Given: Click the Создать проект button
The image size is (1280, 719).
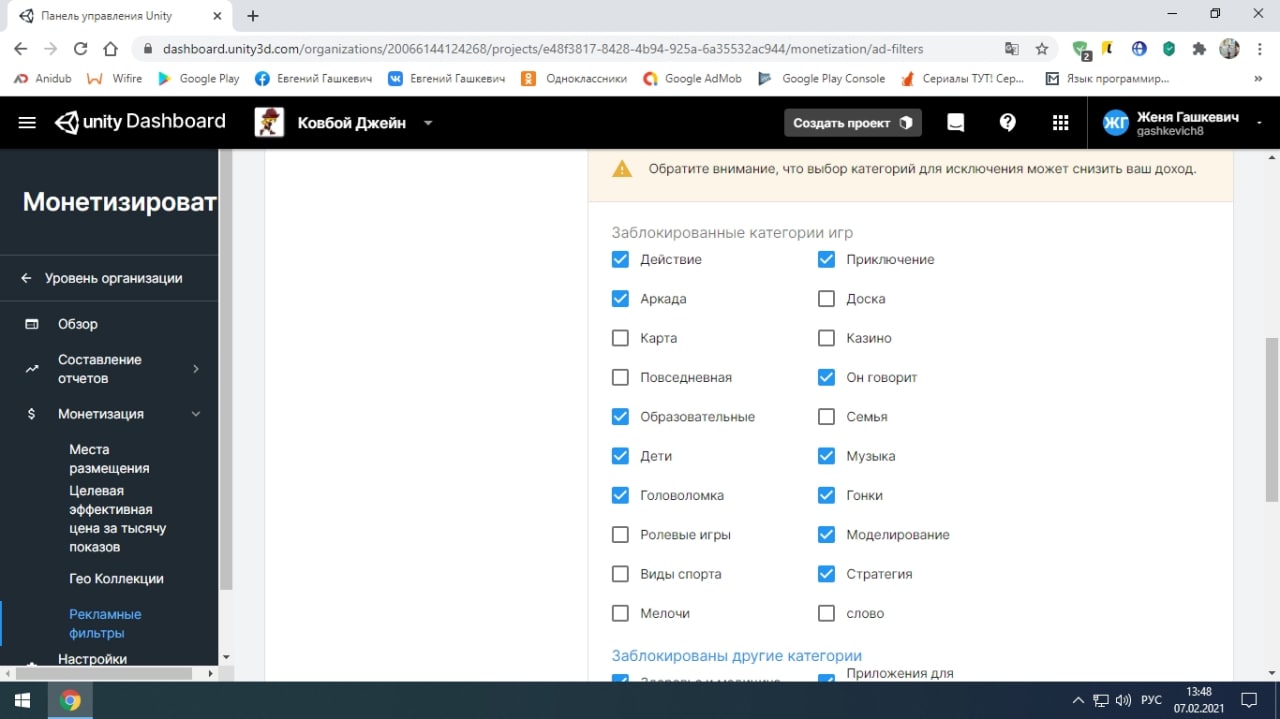Looking at the screenshot, I should point(853,123).
